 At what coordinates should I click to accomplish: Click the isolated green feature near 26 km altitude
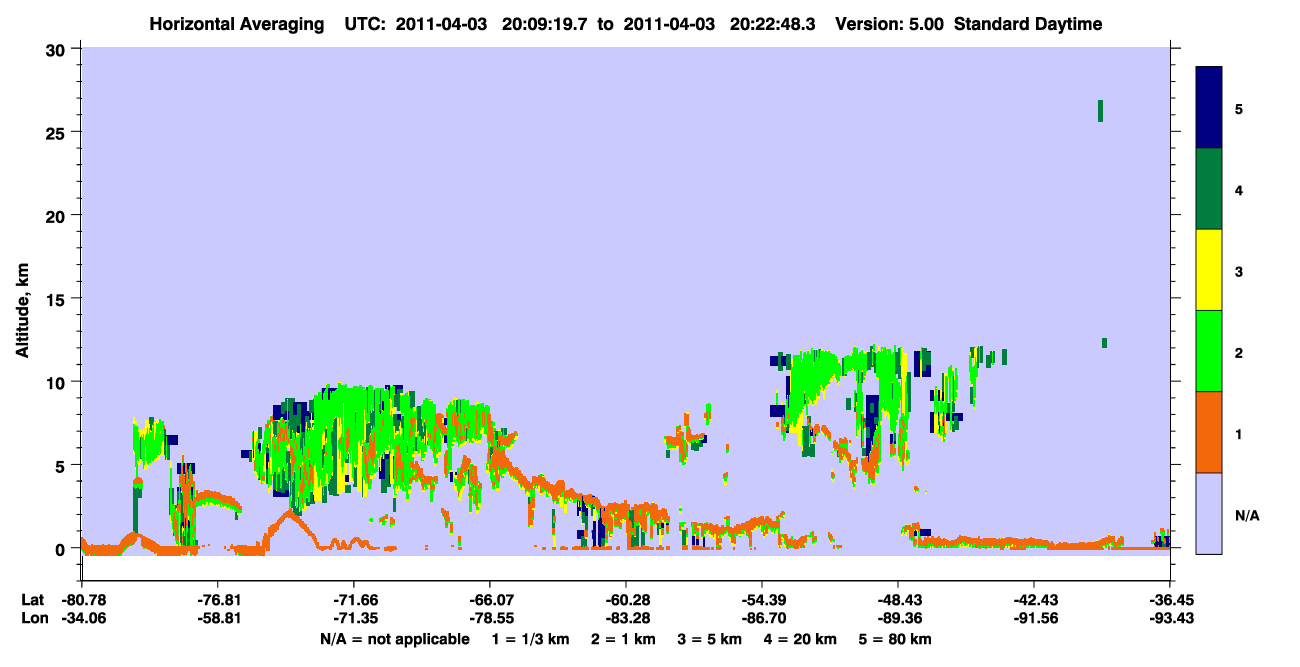point(1100,111)
